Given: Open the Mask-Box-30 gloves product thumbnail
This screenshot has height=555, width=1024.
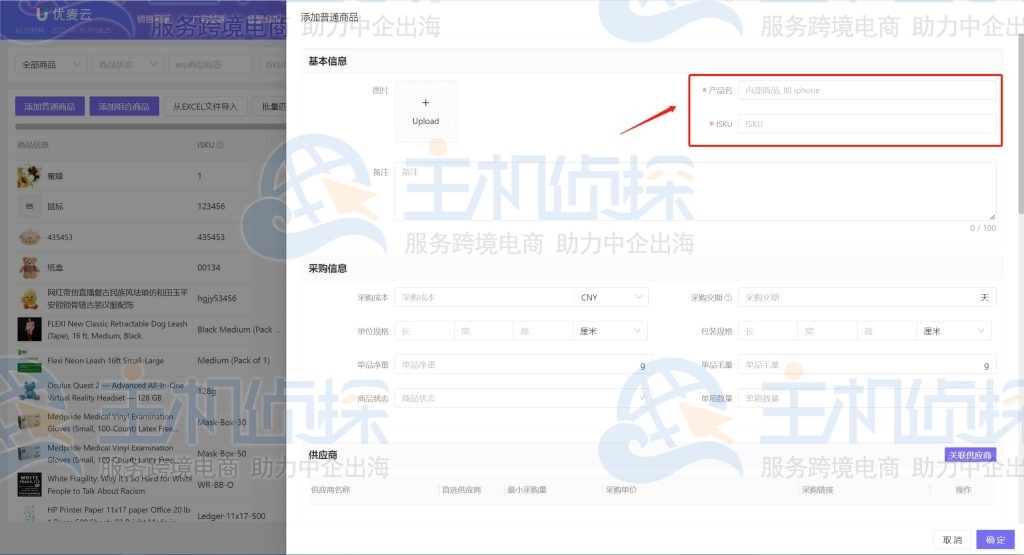Looking at the screenshot, I should (29, 422).
